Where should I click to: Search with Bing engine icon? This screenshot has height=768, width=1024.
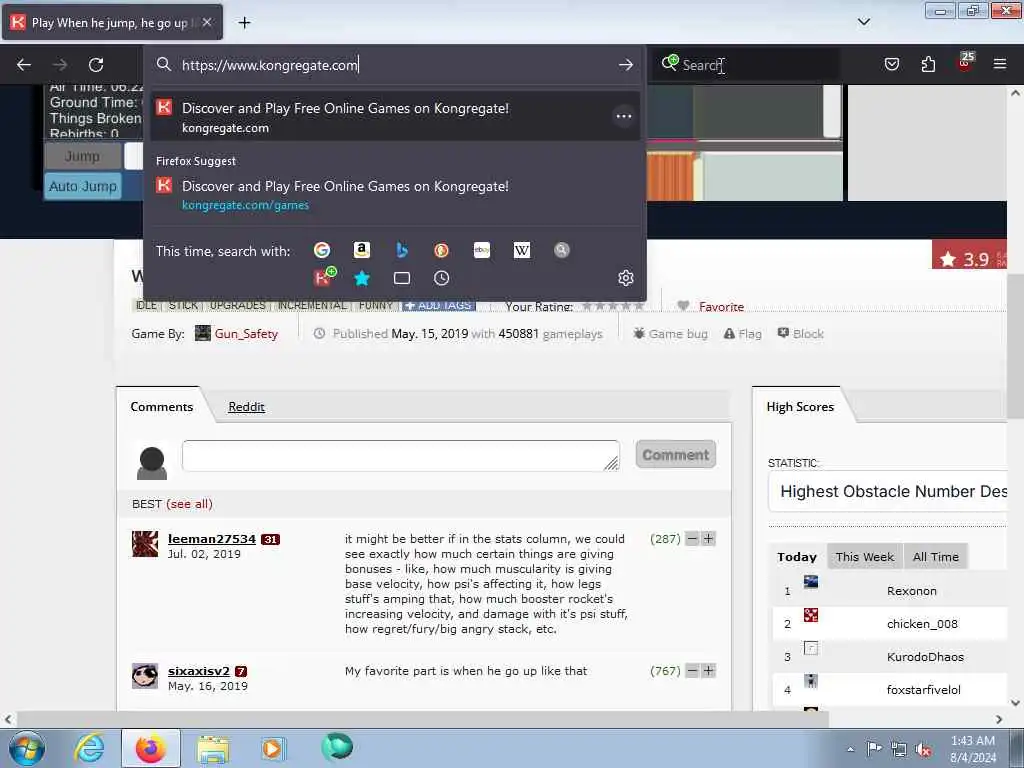click(x=402, y=250)
